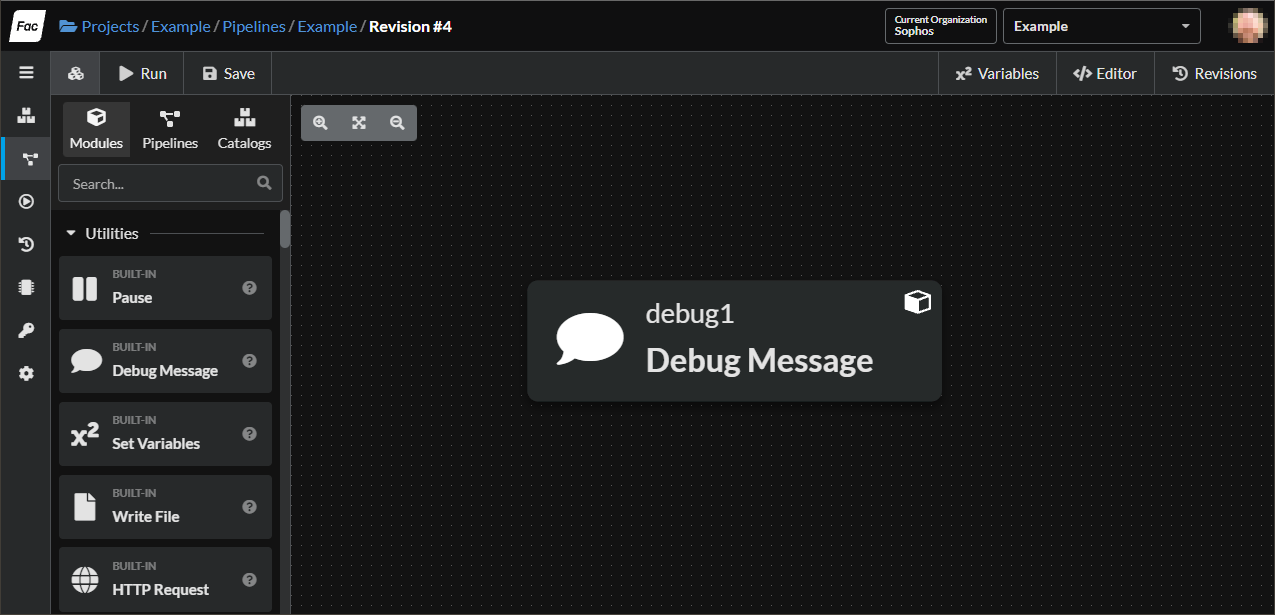Click the help icon for the HTTP Request module
This screenshot has width=1275, height=615.
coord(250,580)
